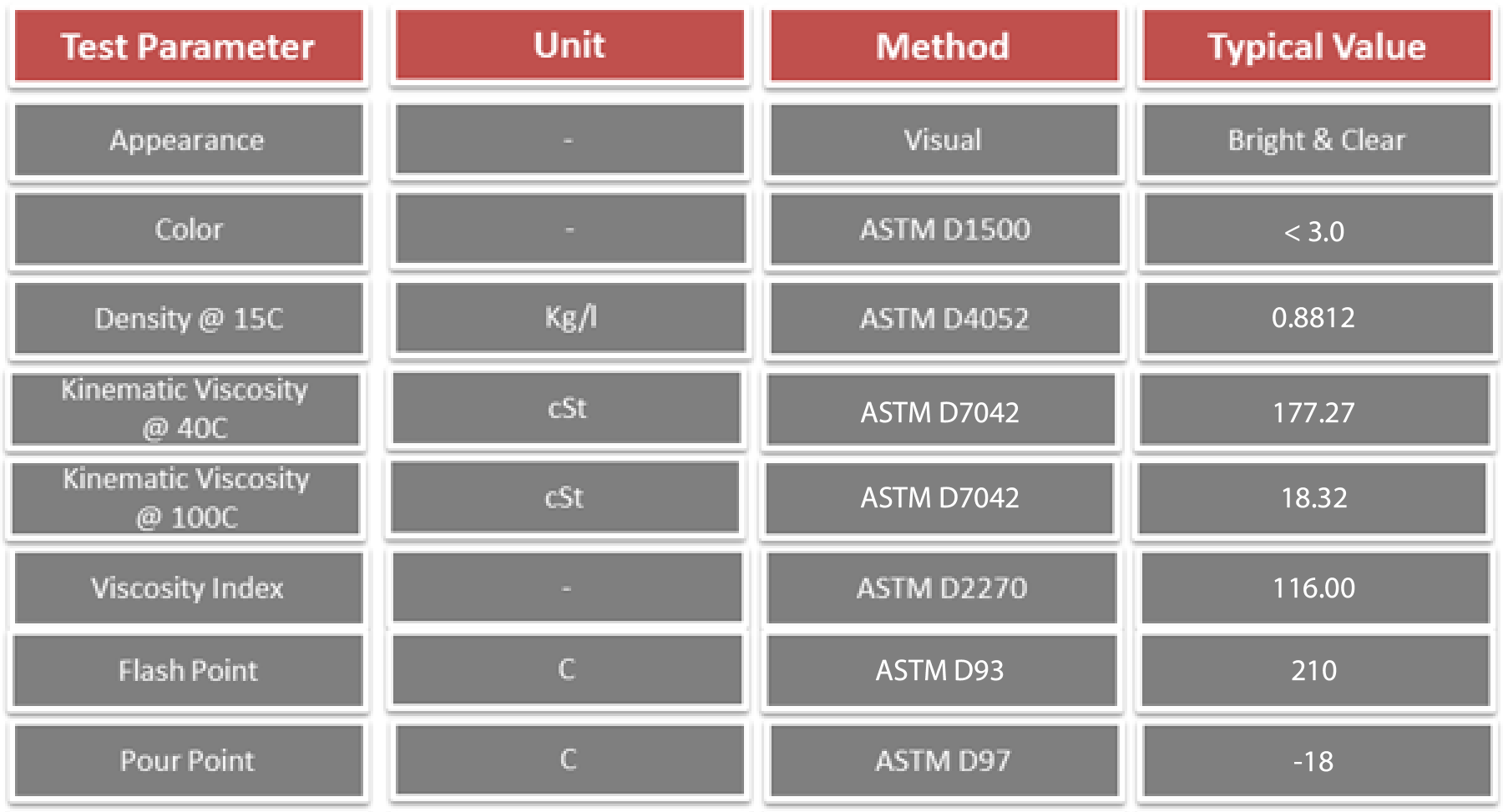The image size is (1503, 812).
Task: Click the ASTM D1500 method cell
Action: point(944,229)
